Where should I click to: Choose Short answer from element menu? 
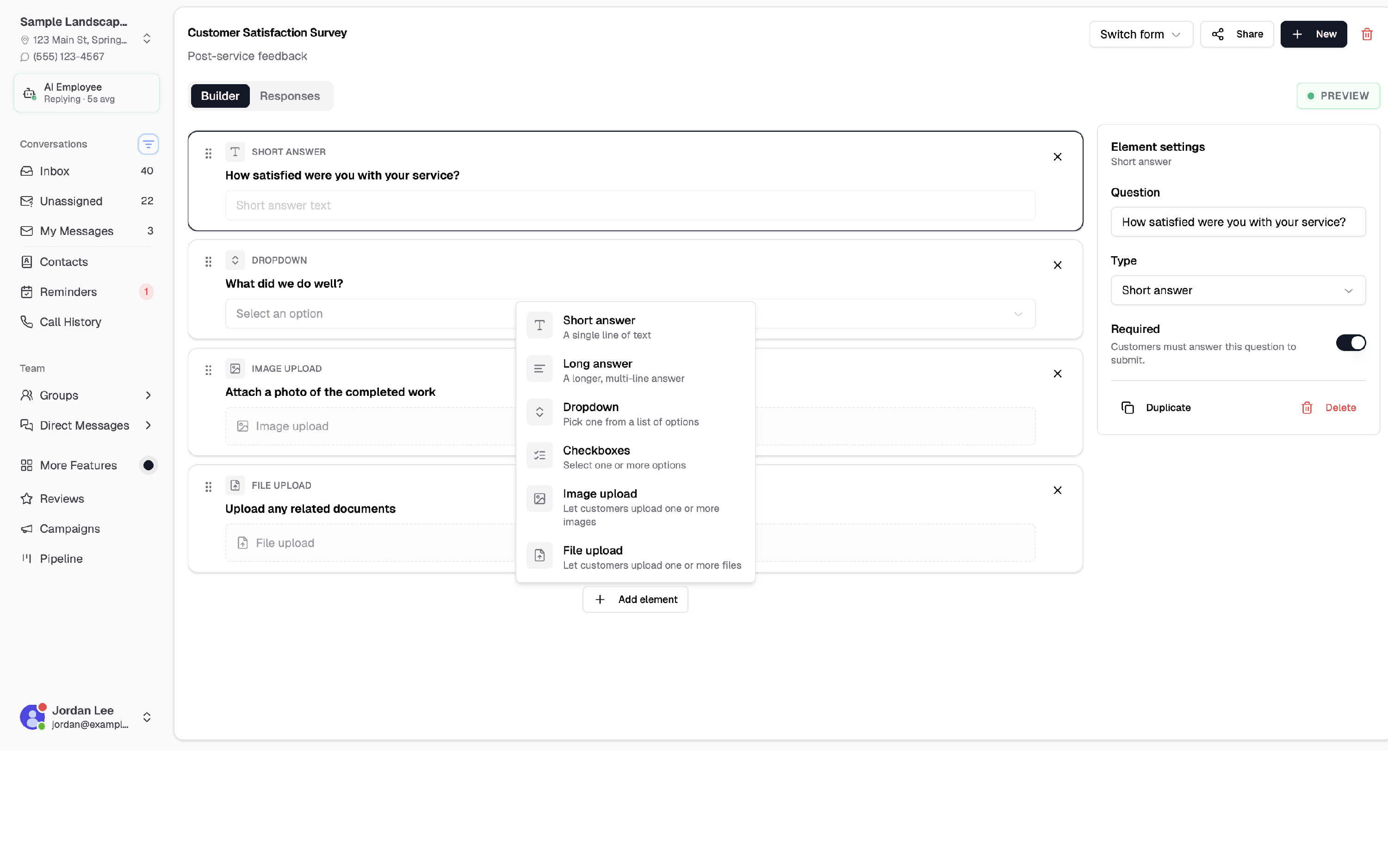(635, 326)
